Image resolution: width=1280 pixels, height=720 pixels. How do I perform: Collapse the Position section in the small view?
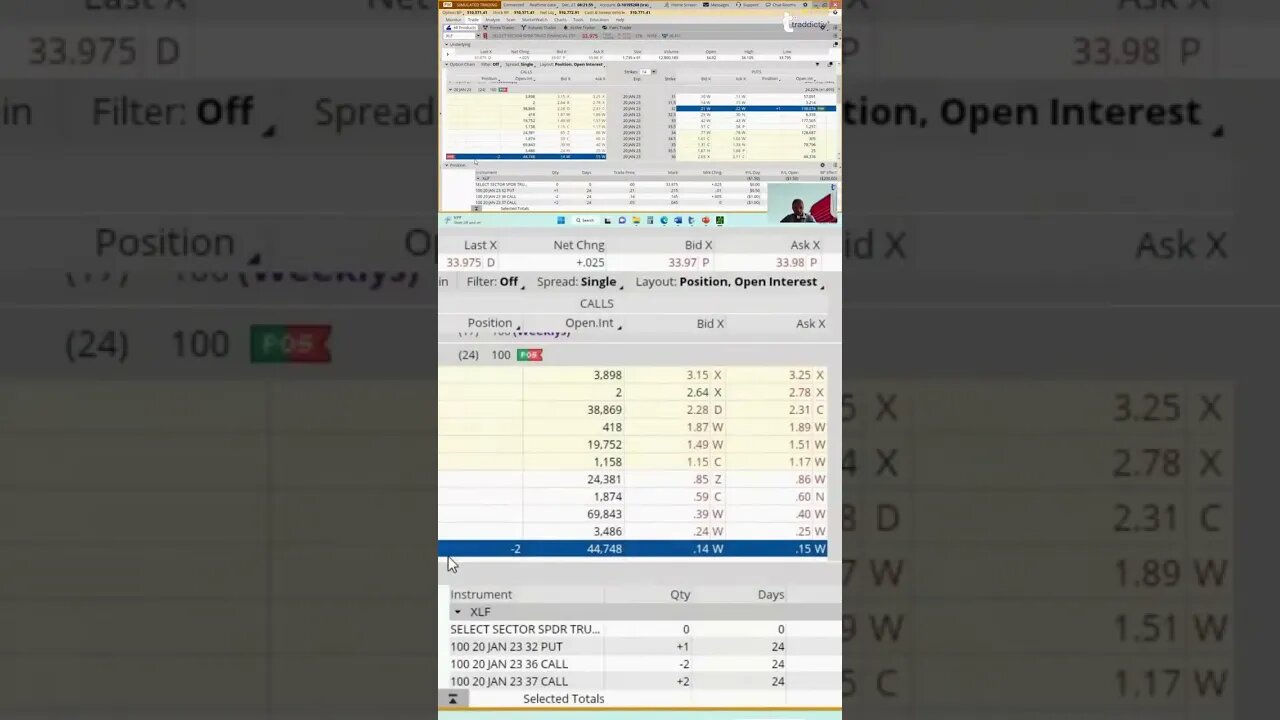[x=446, y=165]
